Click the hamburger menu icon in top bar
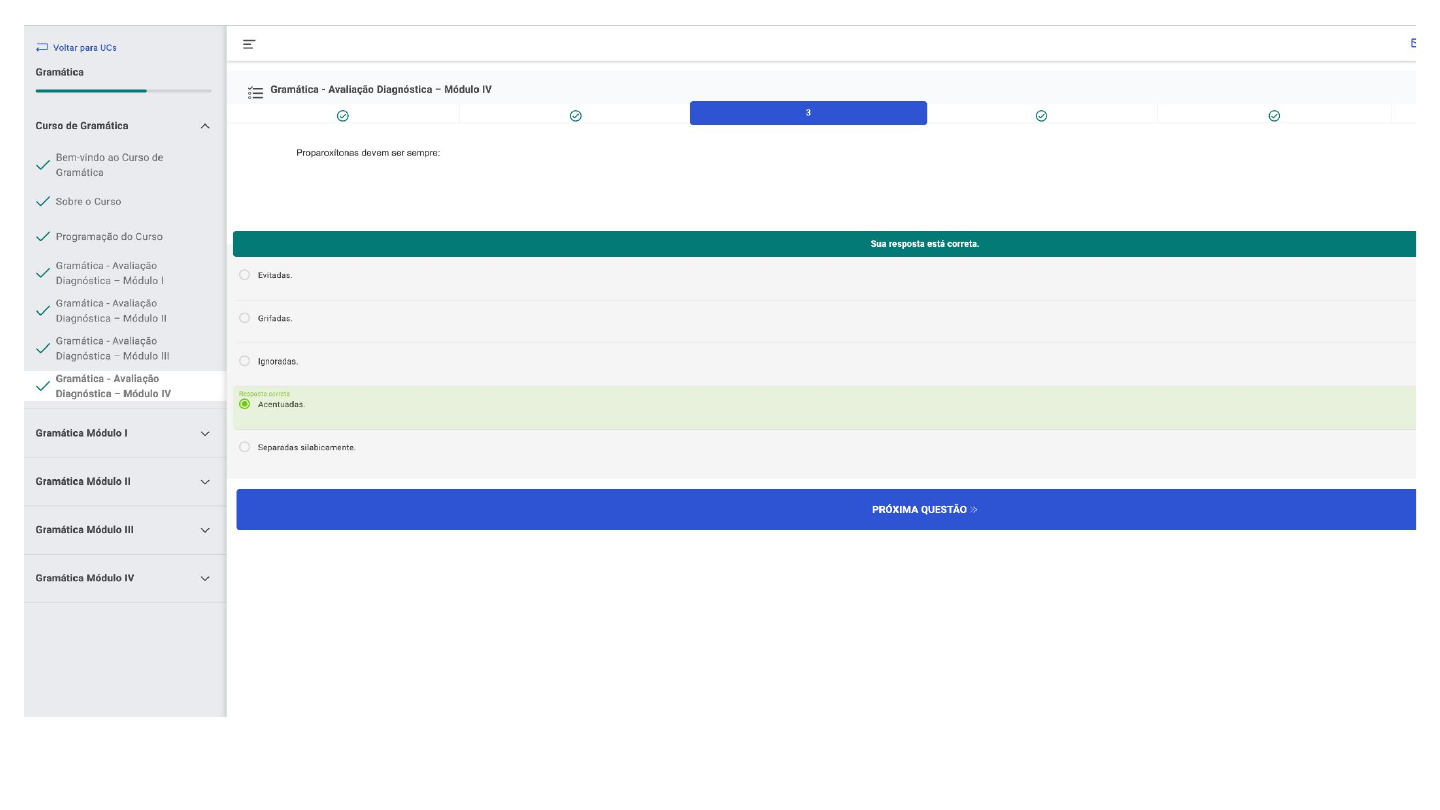Image resolution: width=1440 pixels, height=810 pixels. coord(249,44)
